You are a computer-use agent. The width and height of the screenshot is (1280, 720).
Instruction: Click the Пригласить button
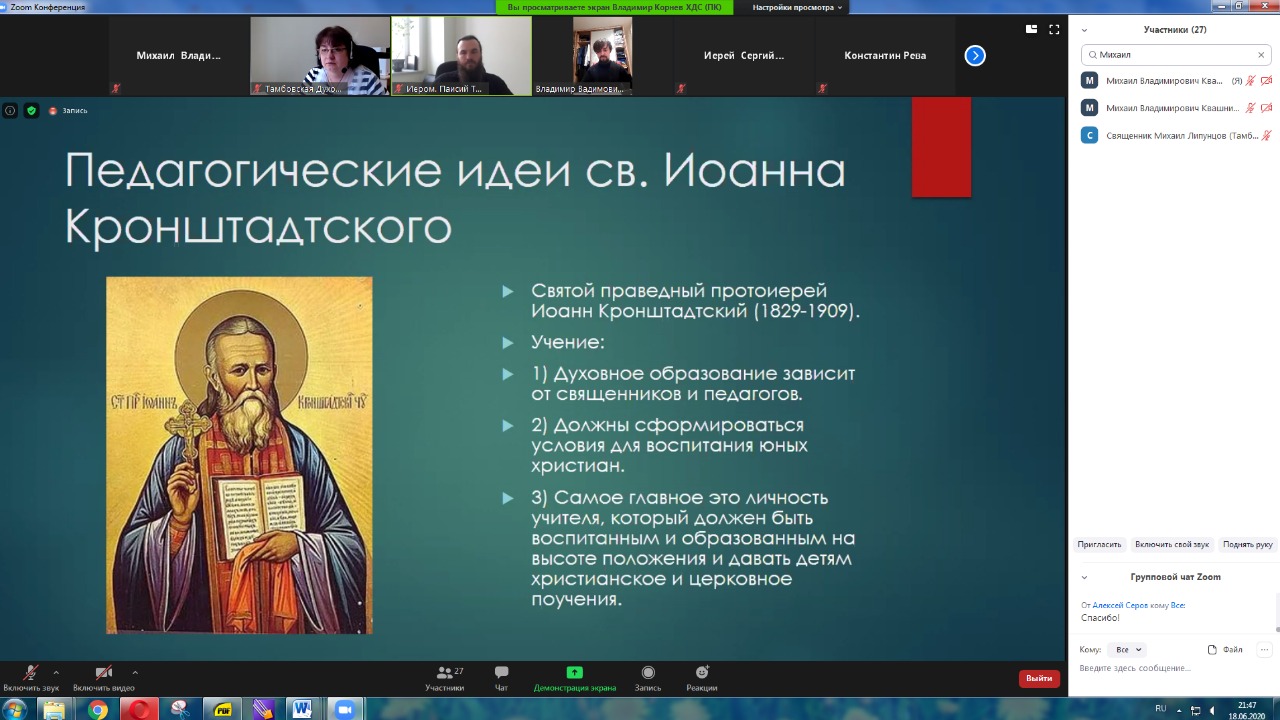[1099, 544]
